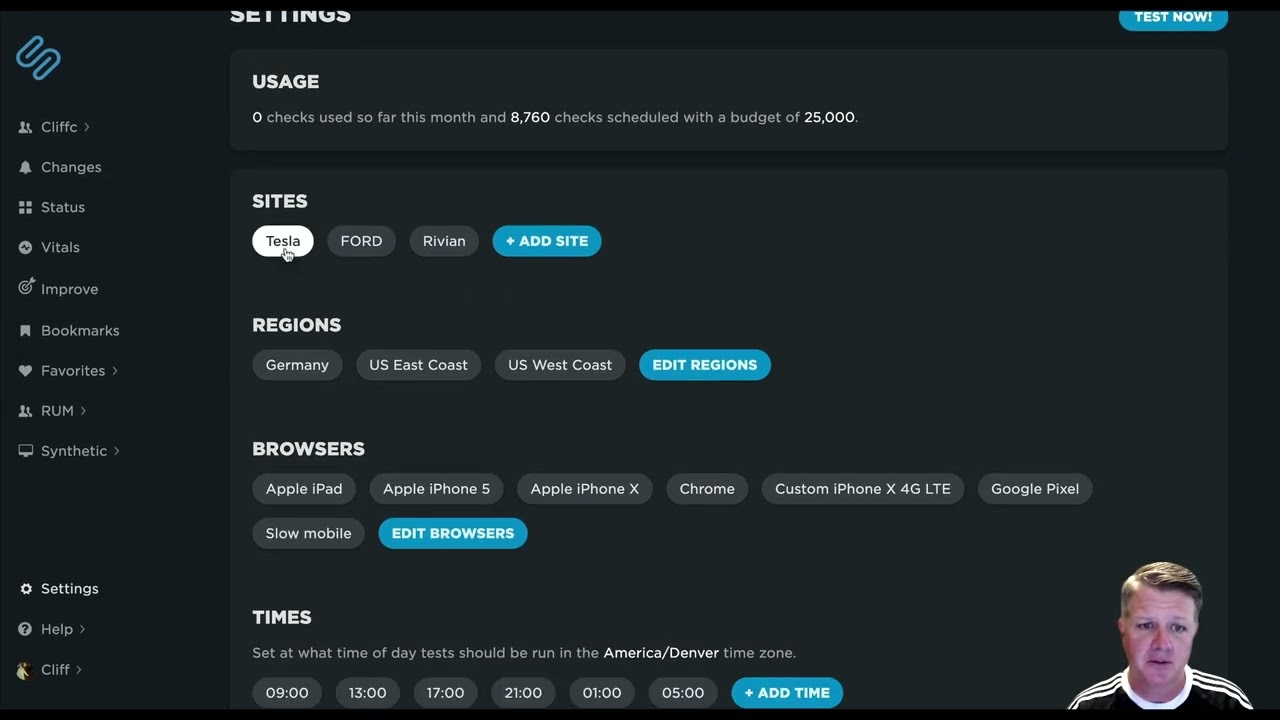1280x720 pixels.
Task: Navigate to the Improve page
Action: click(69, 289)
